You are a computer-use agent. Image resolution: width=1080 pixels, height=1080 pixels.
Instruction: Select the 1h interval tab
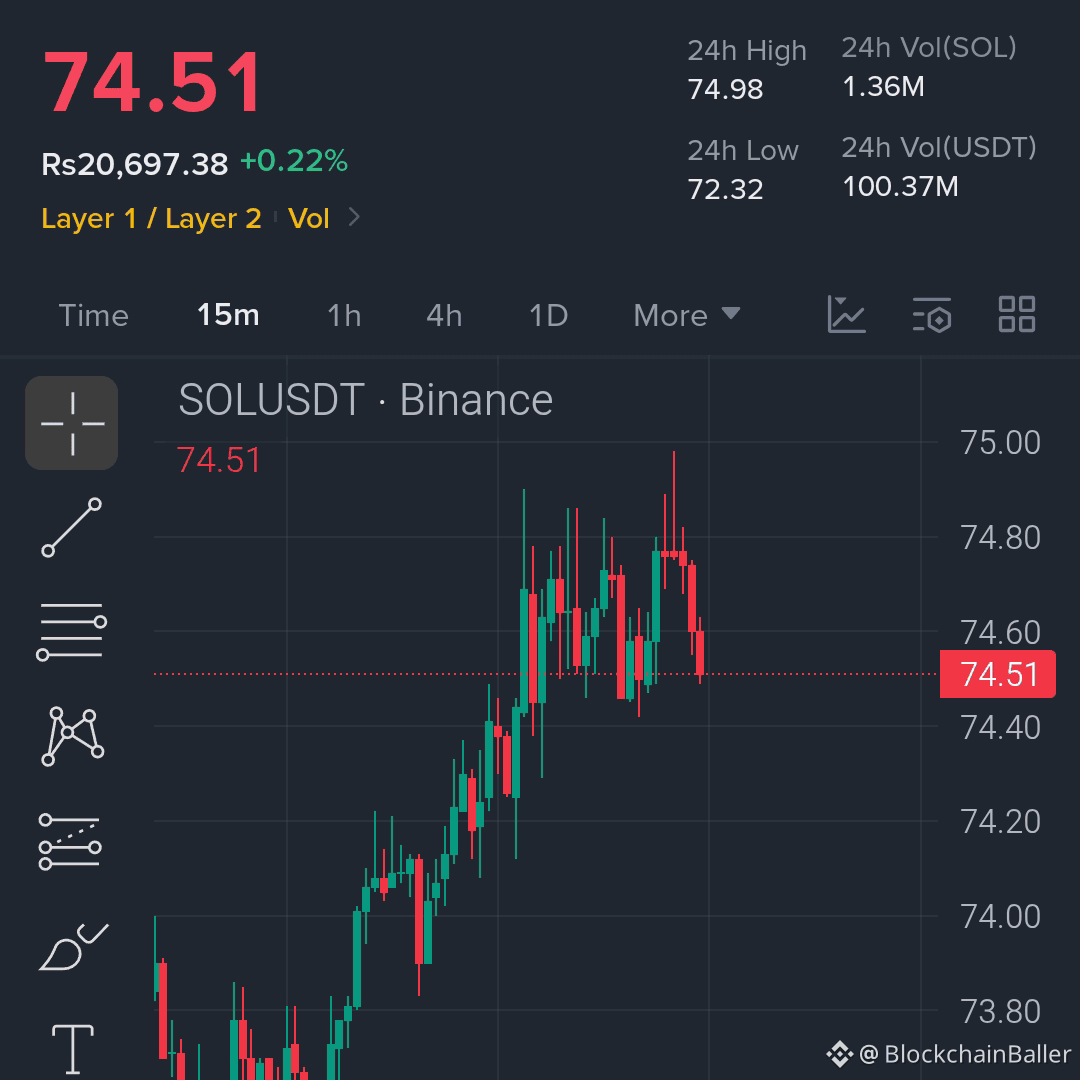[344, 315]
